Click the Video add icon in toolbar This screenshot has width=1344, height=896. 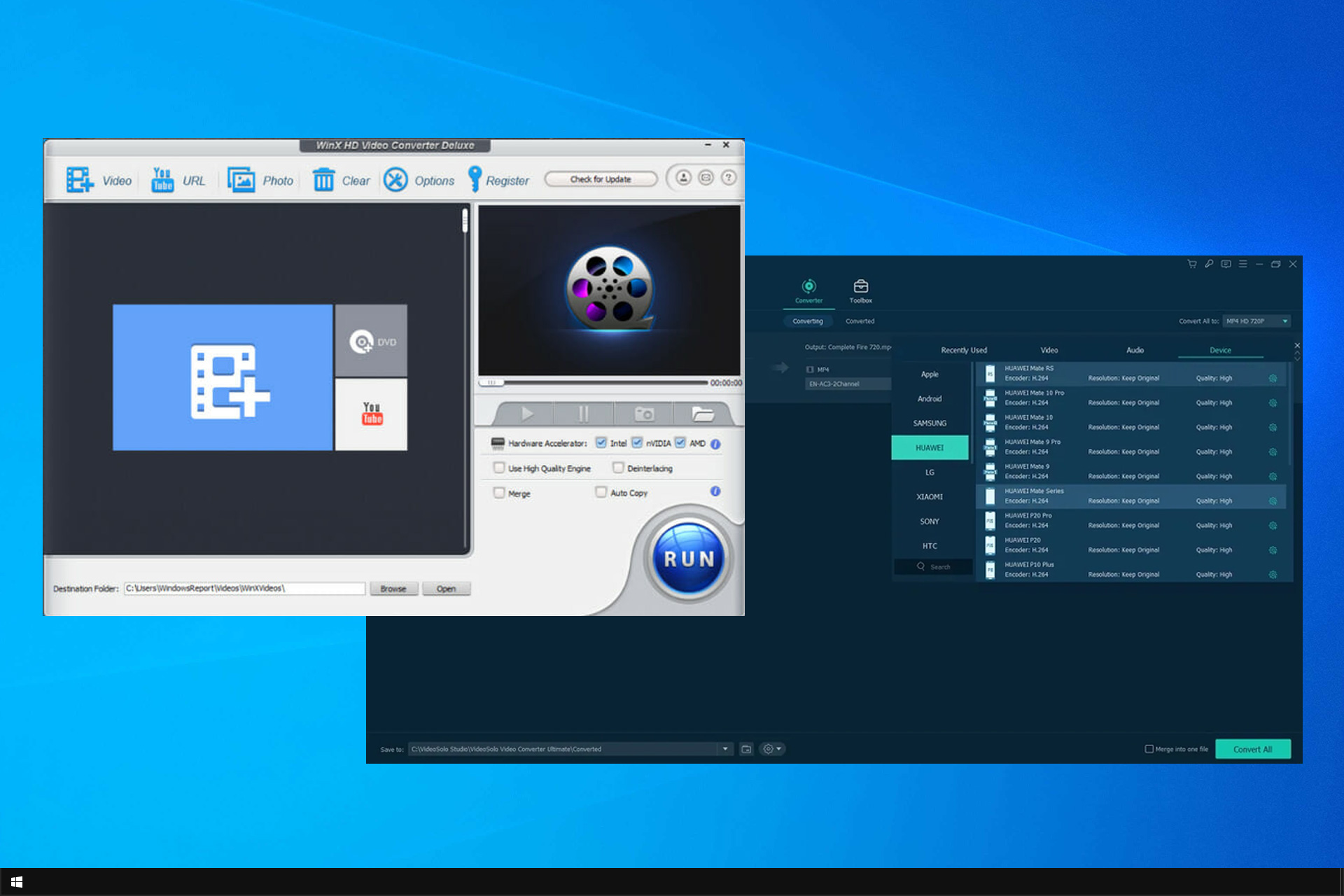click(80, 180)
